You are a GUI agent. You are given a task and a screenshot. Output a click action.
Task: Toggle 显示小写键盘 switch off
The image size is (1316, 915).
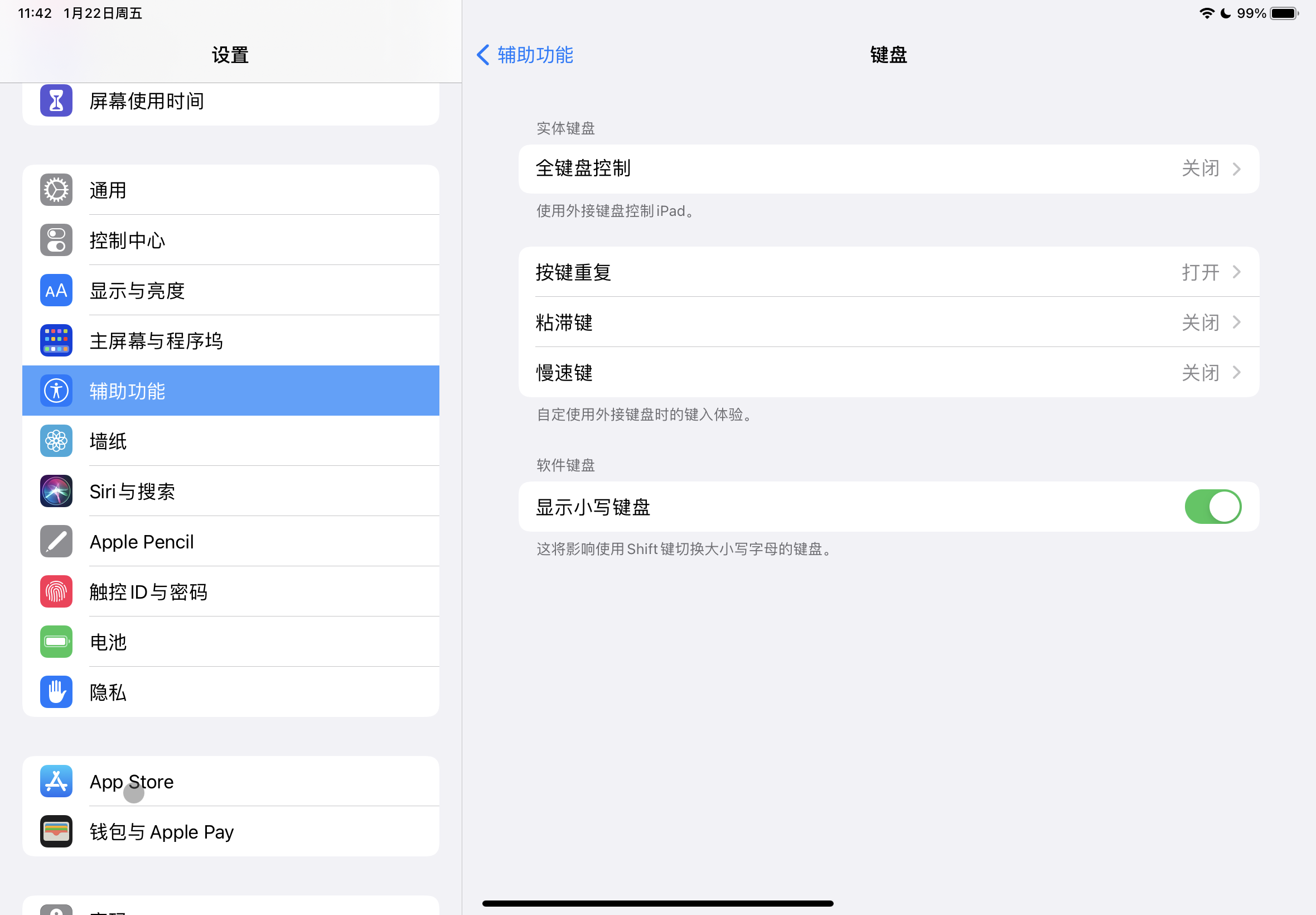(1212, 507)
